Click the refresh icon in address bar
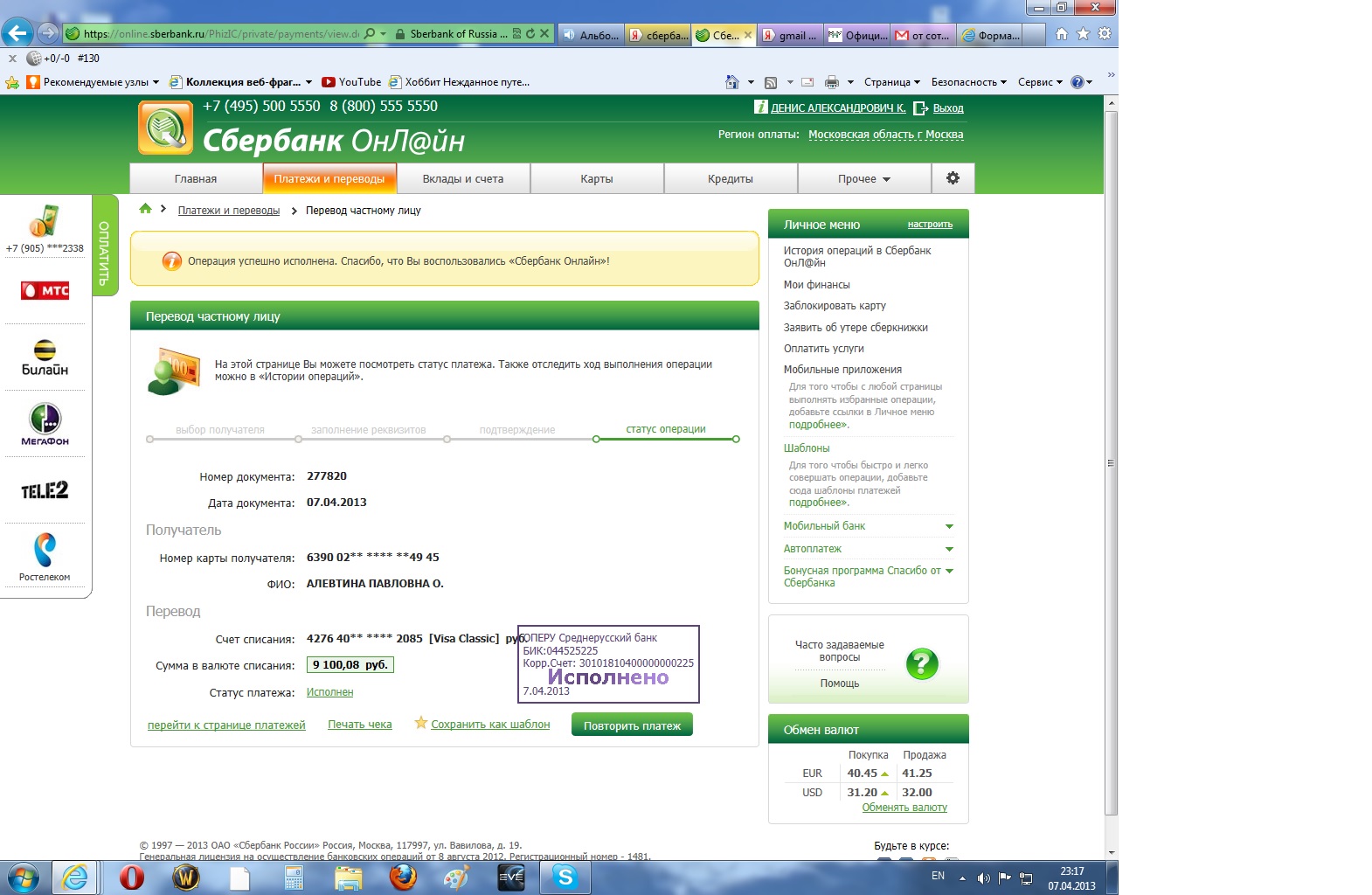The height and width of the screenshot is (895, 1372). [x=530, y=34]
